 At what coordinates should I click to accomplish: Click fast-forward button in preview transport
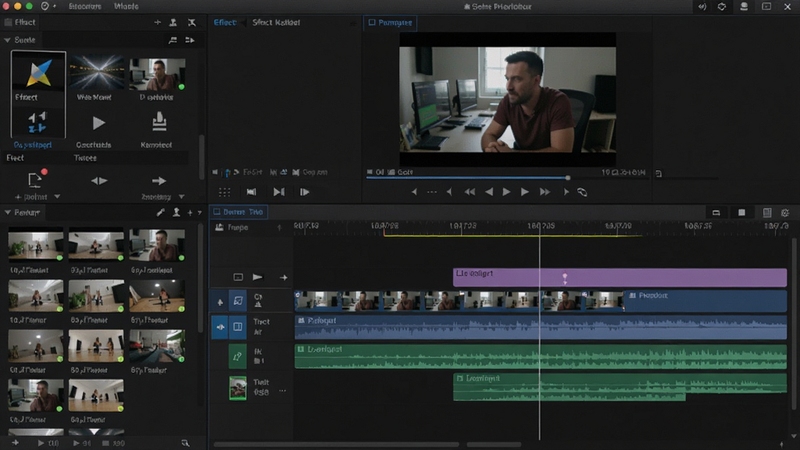[545, 192]
